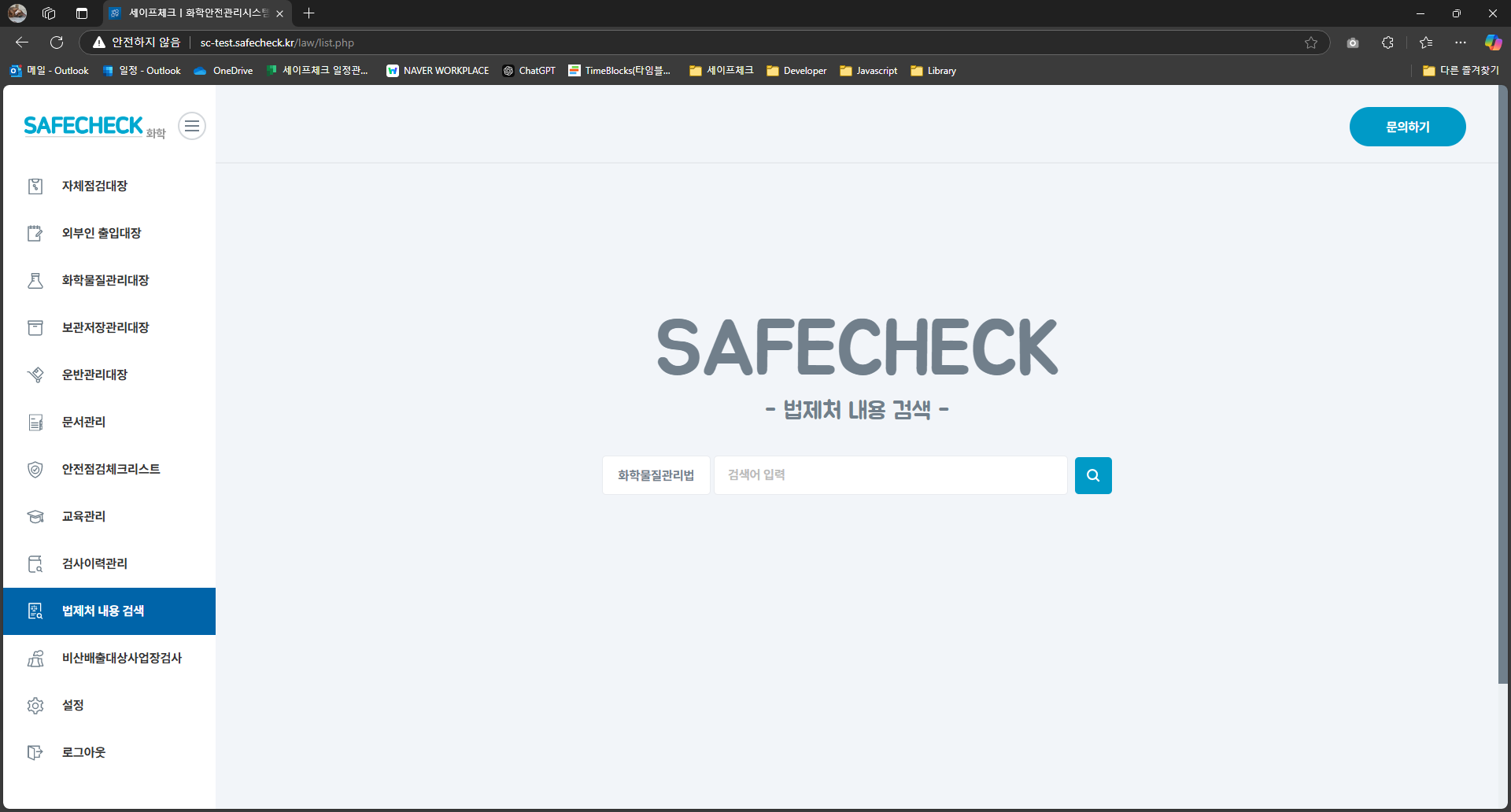Open 외부인 출입대장 menu item
The image size is (1511, 812).
point(109,234)
